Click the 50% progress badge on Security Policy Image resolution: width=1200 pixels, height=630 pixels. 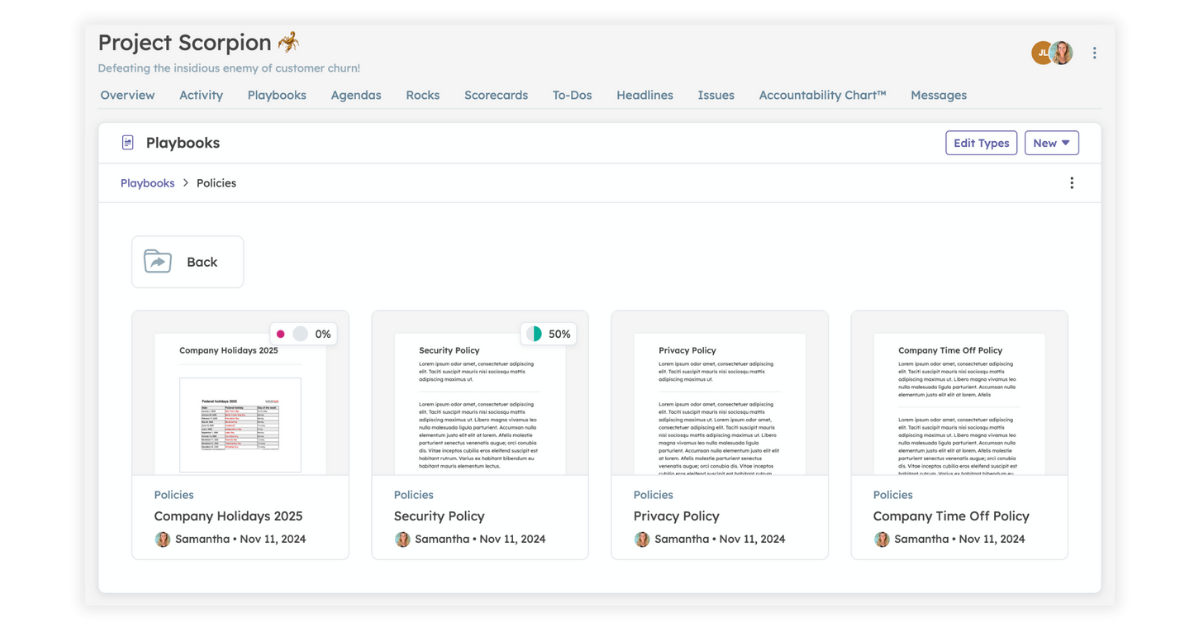coord(549,334)
